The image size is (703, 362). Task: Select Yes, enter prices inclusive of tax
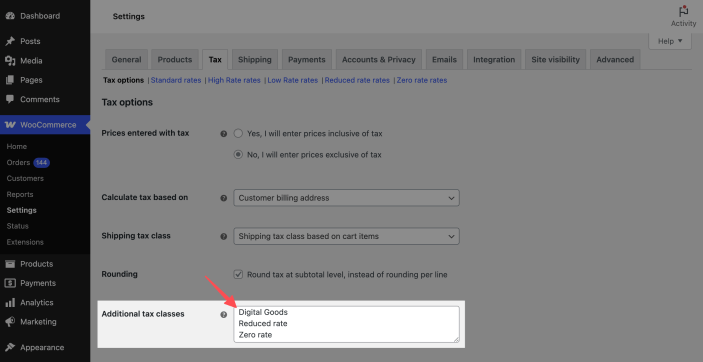[238, 133]
